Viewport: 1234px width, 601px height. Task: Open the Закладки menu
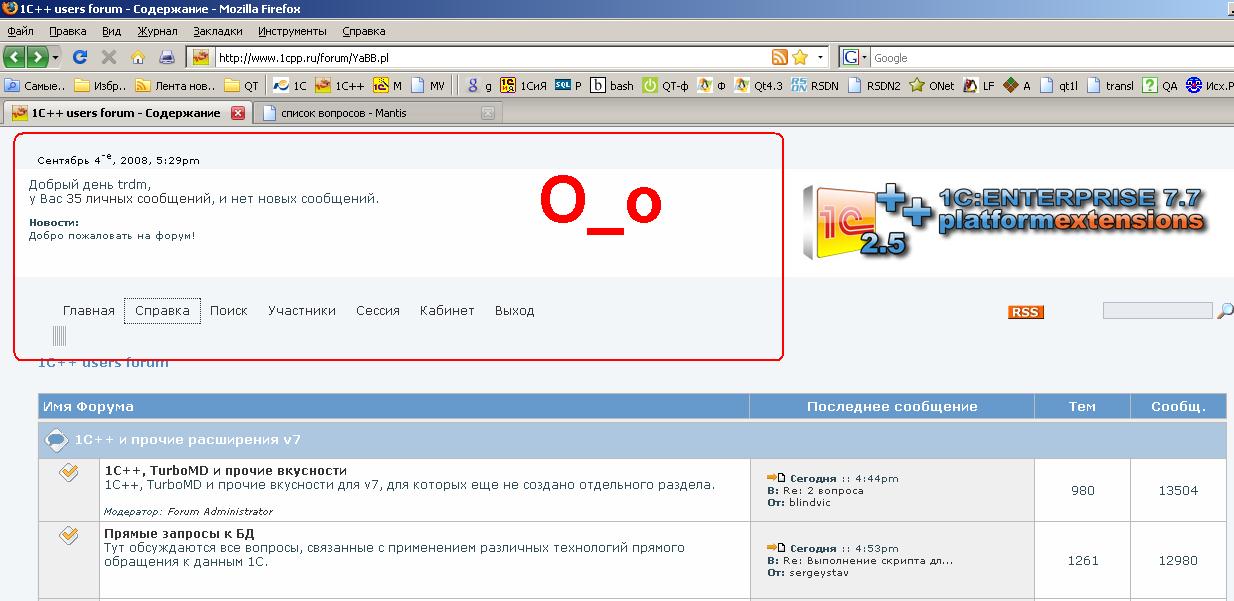point(217,31)
